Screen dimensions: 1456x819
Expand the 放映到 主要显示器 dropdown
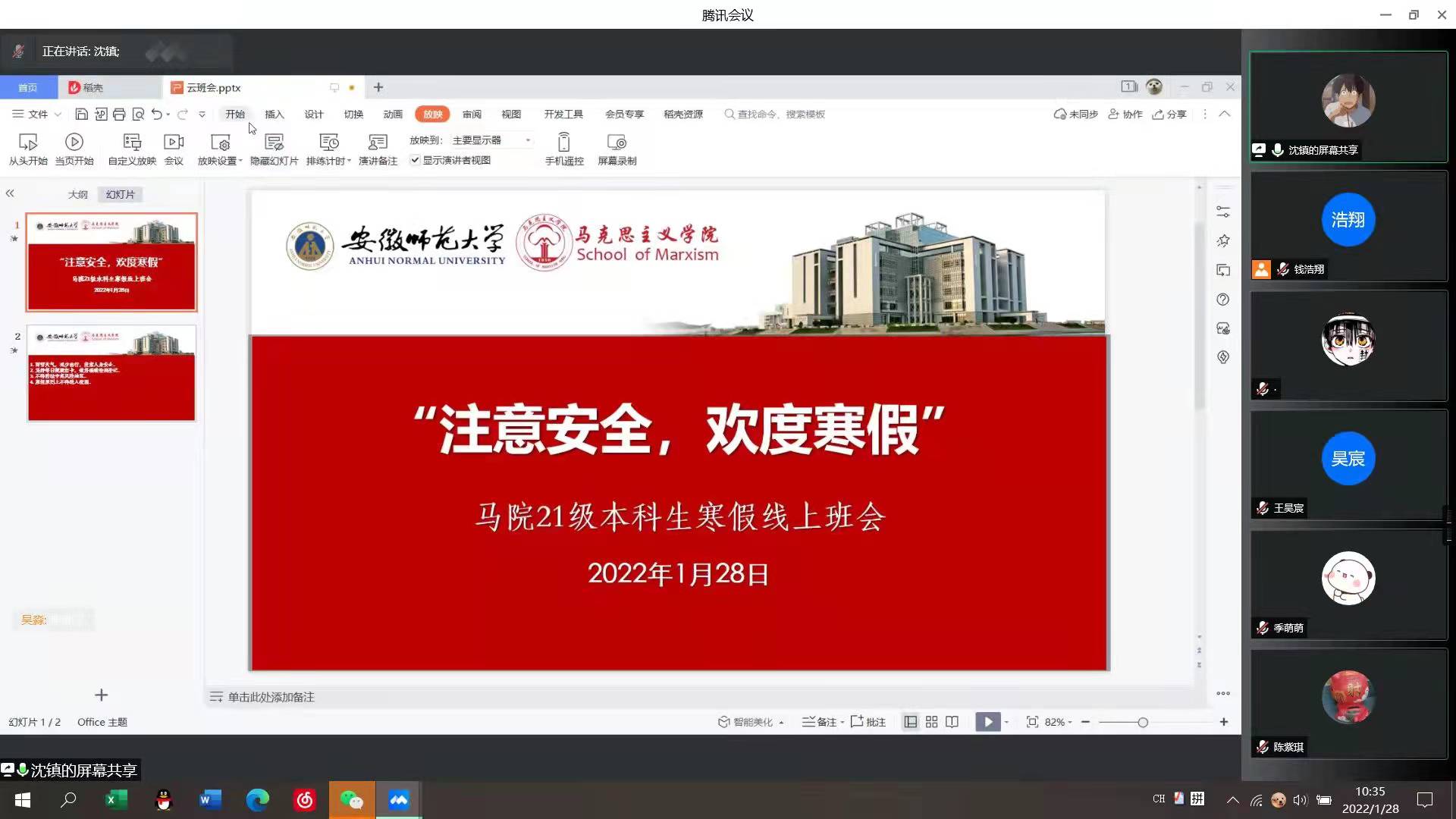pyautogui.click(x=528, y=140)
